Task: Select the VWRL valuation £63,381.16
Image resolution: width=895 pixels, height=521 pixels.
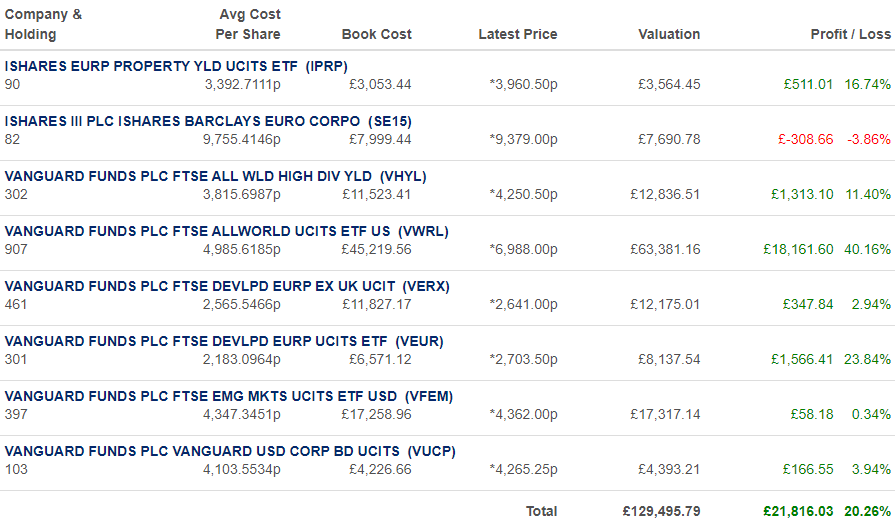Action: (665, 249)
